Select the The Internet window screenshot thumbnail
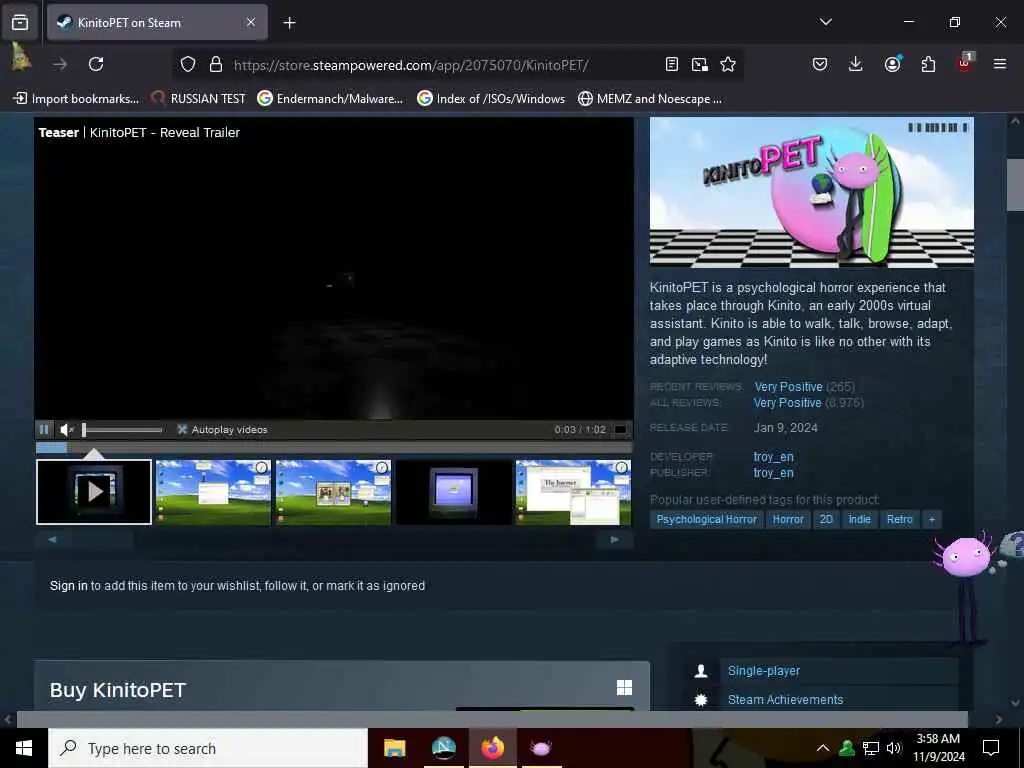Viewport: 1024px width, 768px height. (573, 492)
